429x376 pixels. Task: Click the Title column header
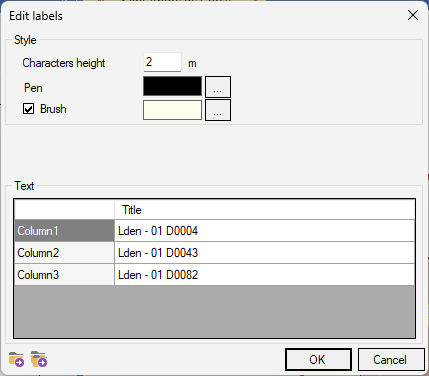[x=265, y=210]
